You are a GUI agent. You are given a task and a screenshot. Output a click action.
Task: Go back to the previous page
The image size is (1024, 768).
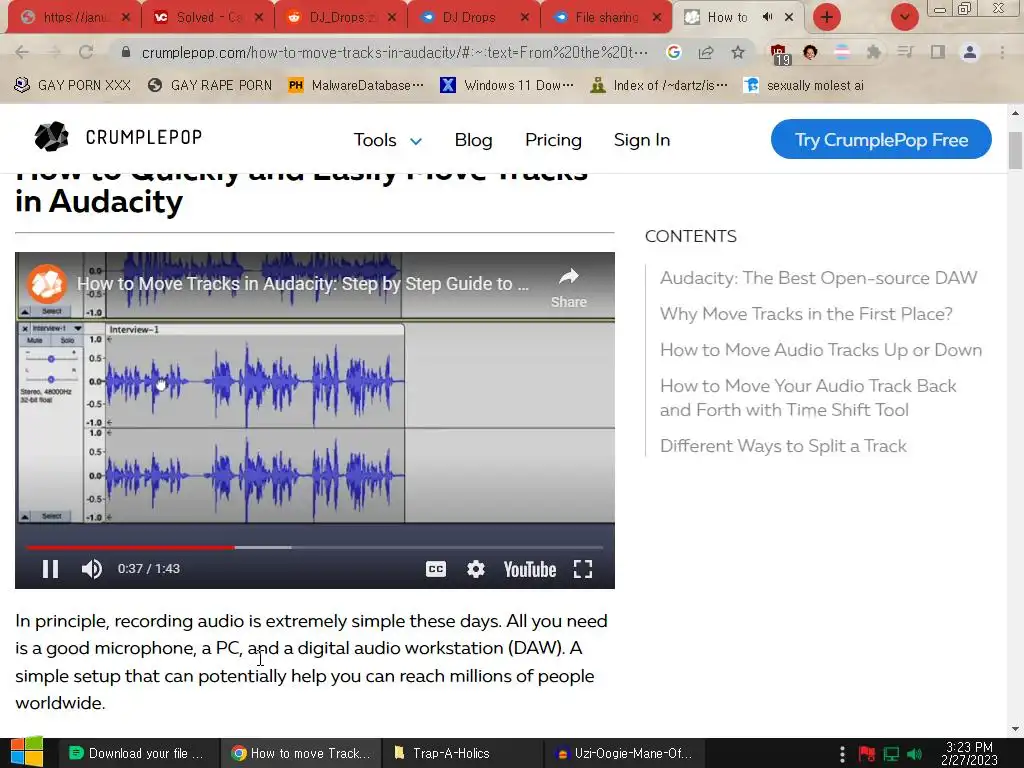coord(22,52)
